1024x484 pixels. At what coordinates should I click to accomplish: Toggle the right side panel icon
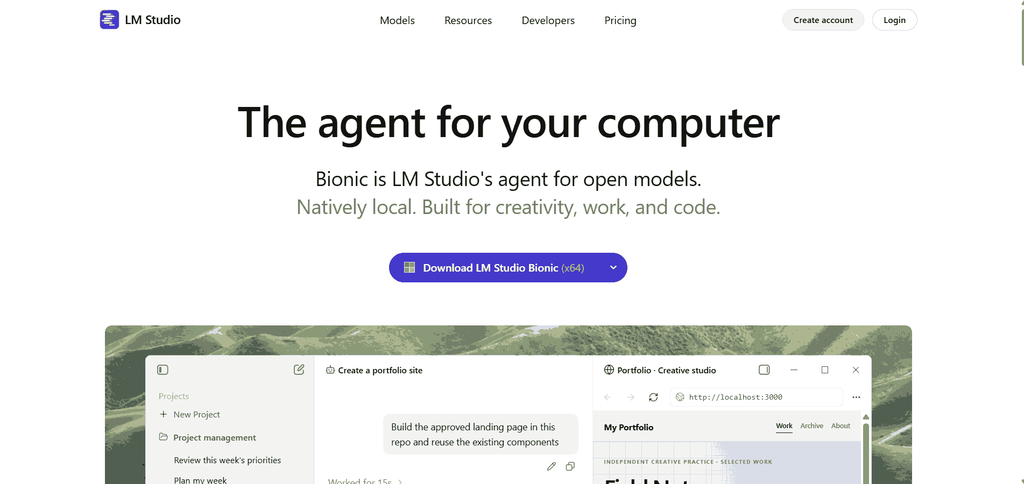[764, 370]
